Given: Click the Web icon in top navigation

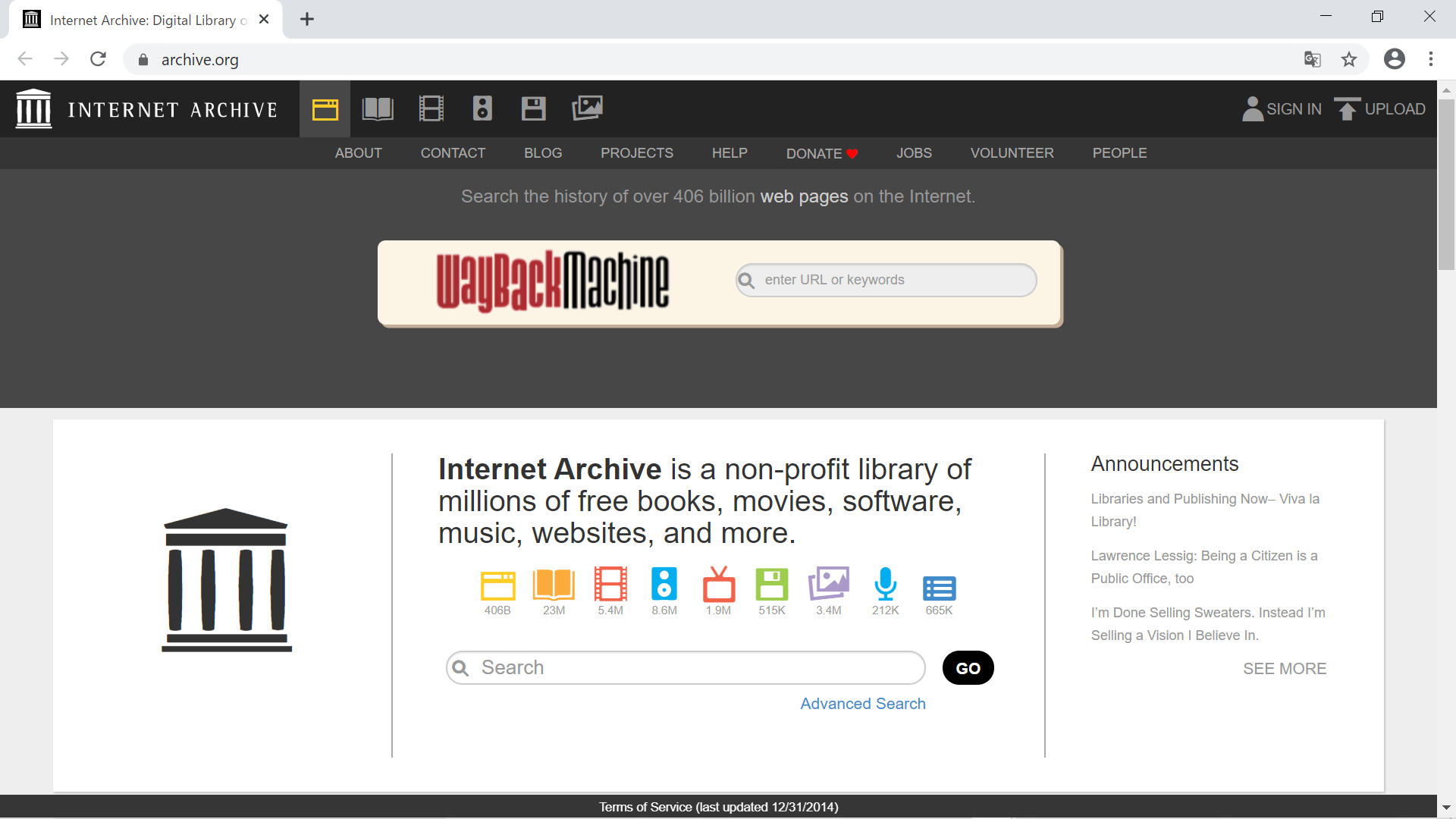Looking at the screenshot, I should 325,109.
